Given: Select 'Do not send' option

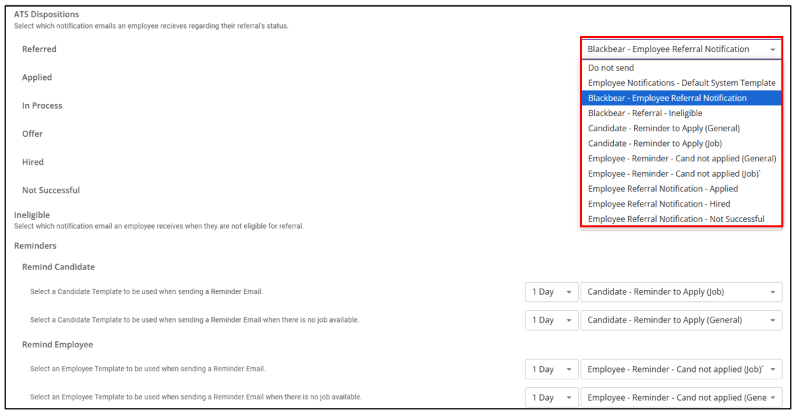Looking at the screenshot, I should [681, 67].
